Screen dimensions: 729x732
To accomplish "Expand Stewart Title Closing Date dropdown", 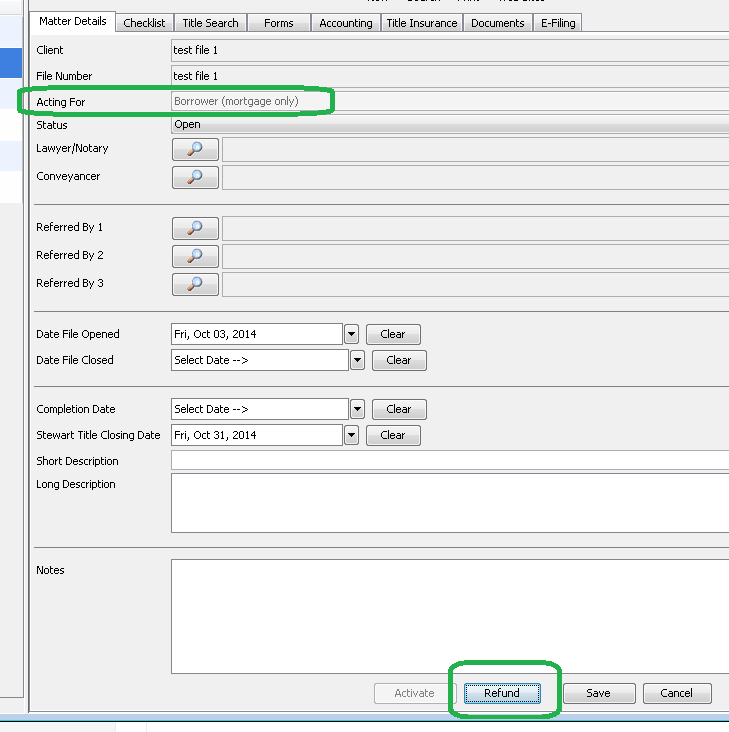I will pyautogui.click(x=351, y=436).
